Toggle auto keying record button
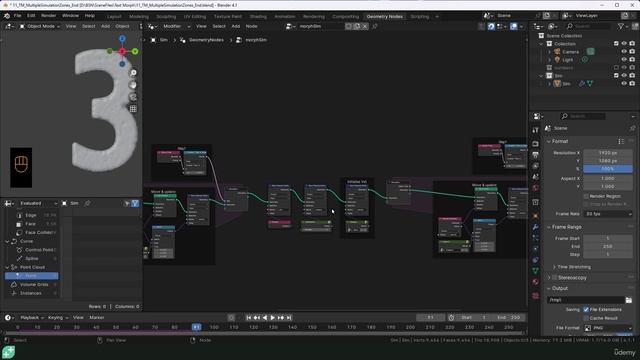Image resolution: width=640 pixels, height=360 pixels. pos(231,318)
